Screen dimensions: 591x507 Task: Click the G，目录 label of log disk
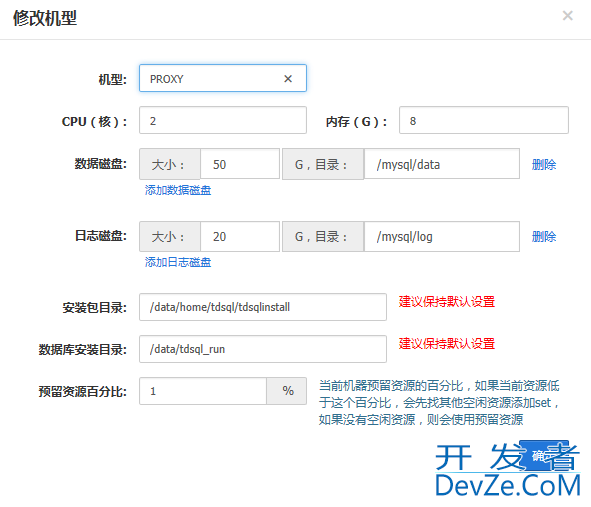pyautogui.click(x=323, y=236)
